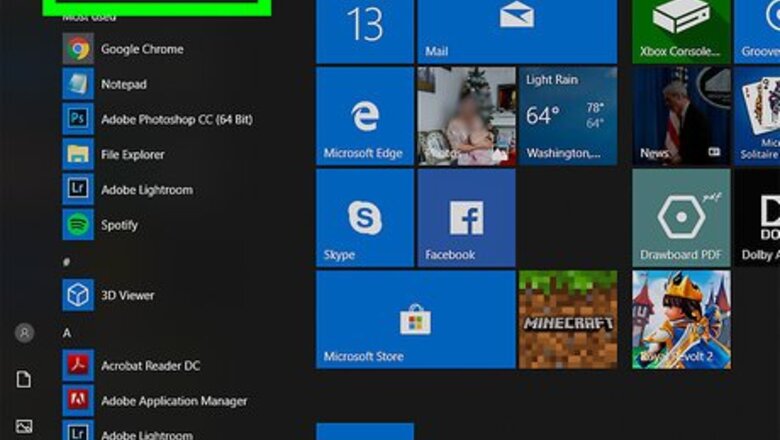Open the Microsoft Store tile
Image resolution: width=780 pixels, height=440 pixels.
(416, 319)
